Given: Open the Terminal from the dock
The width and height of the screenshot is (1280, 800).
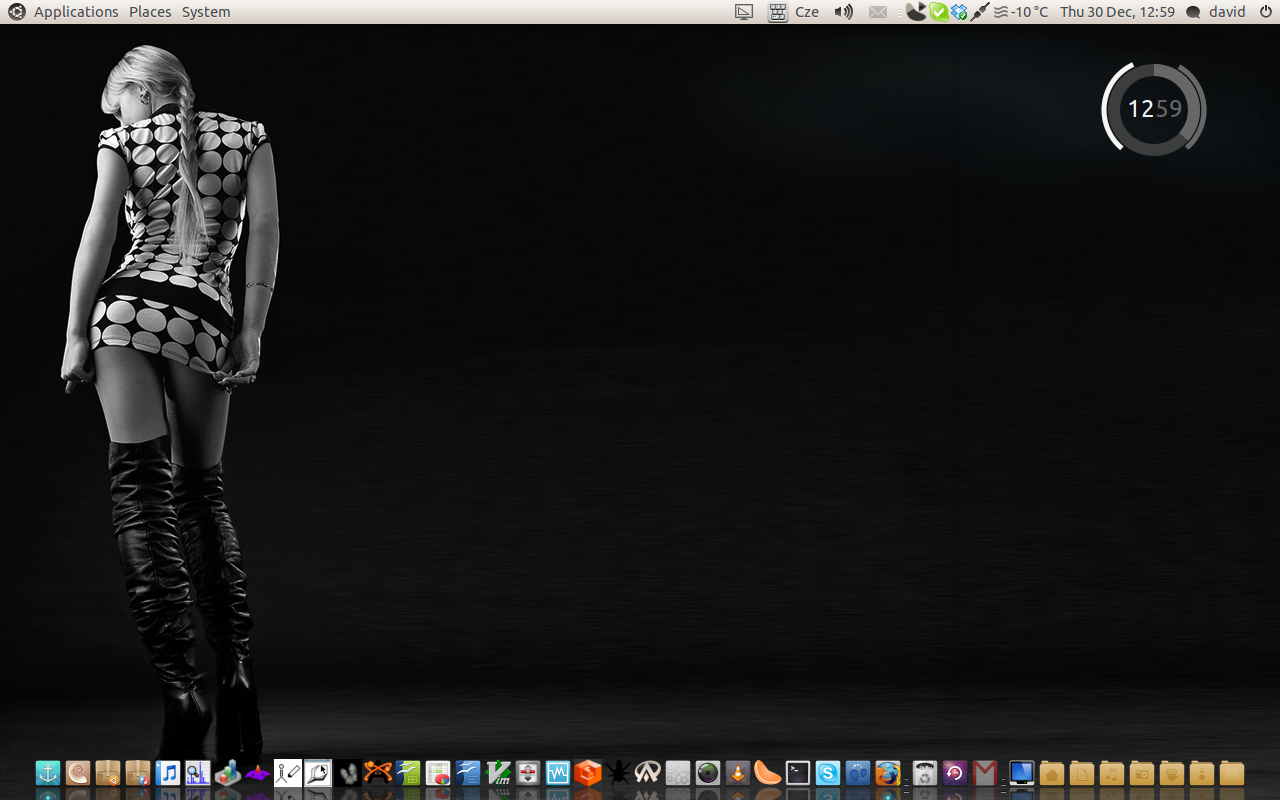Looking at the screenshot, I should 798,773.
